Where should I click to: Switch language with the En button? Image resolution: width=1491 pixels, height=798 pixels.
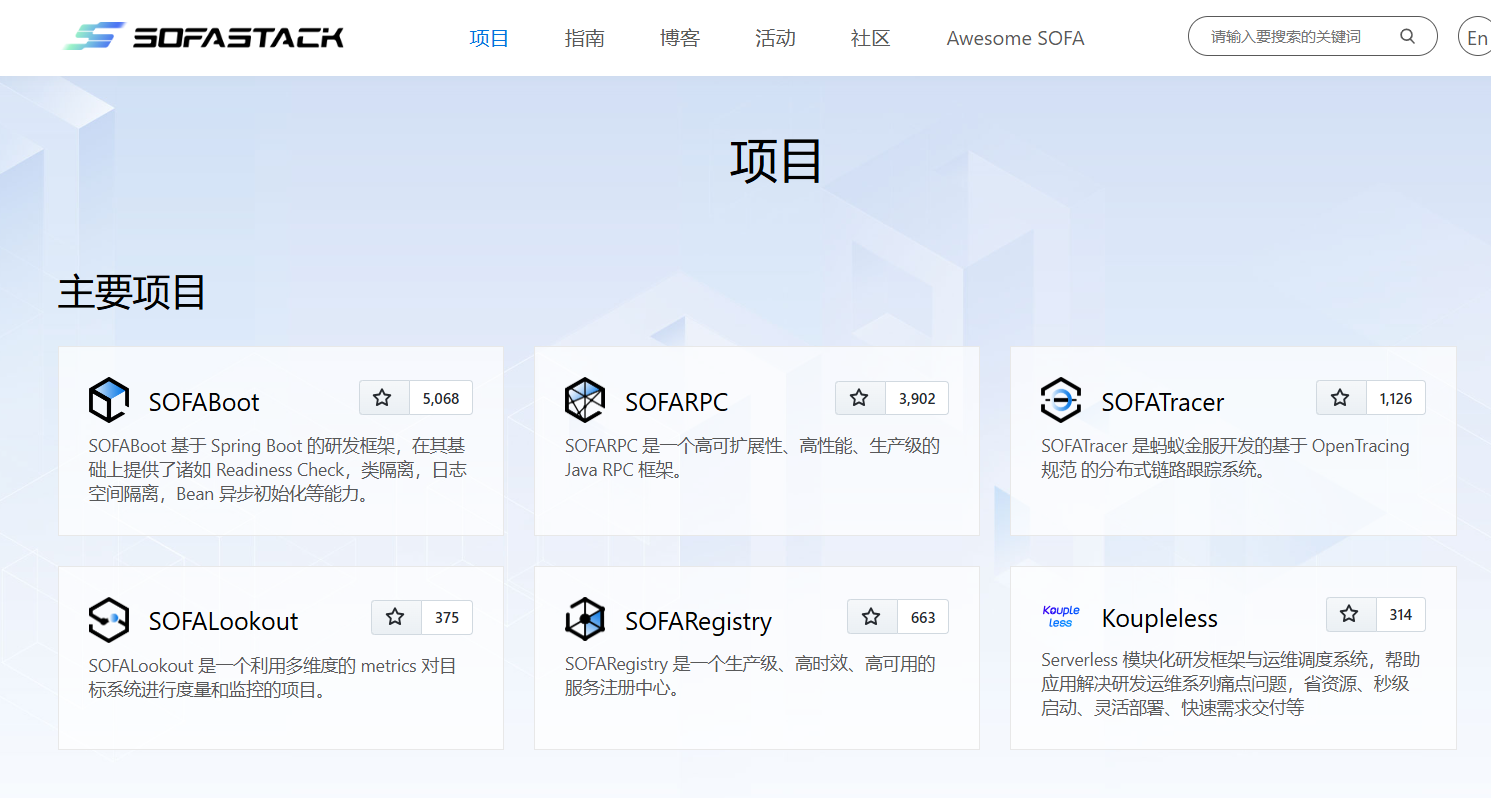coord(1475,37)
